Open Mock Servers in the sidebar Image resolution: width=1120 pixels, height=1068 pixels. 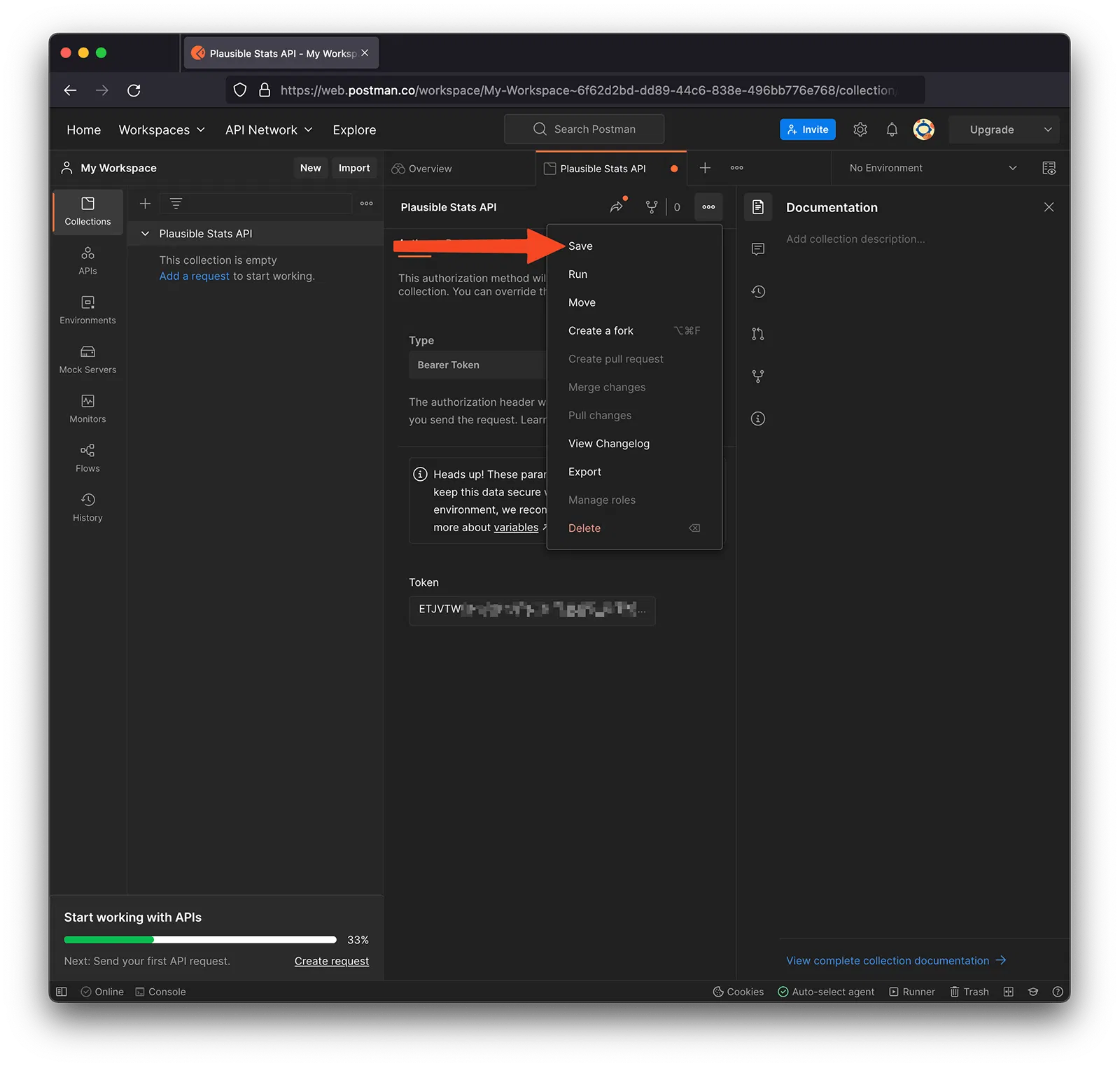point(87,359)
